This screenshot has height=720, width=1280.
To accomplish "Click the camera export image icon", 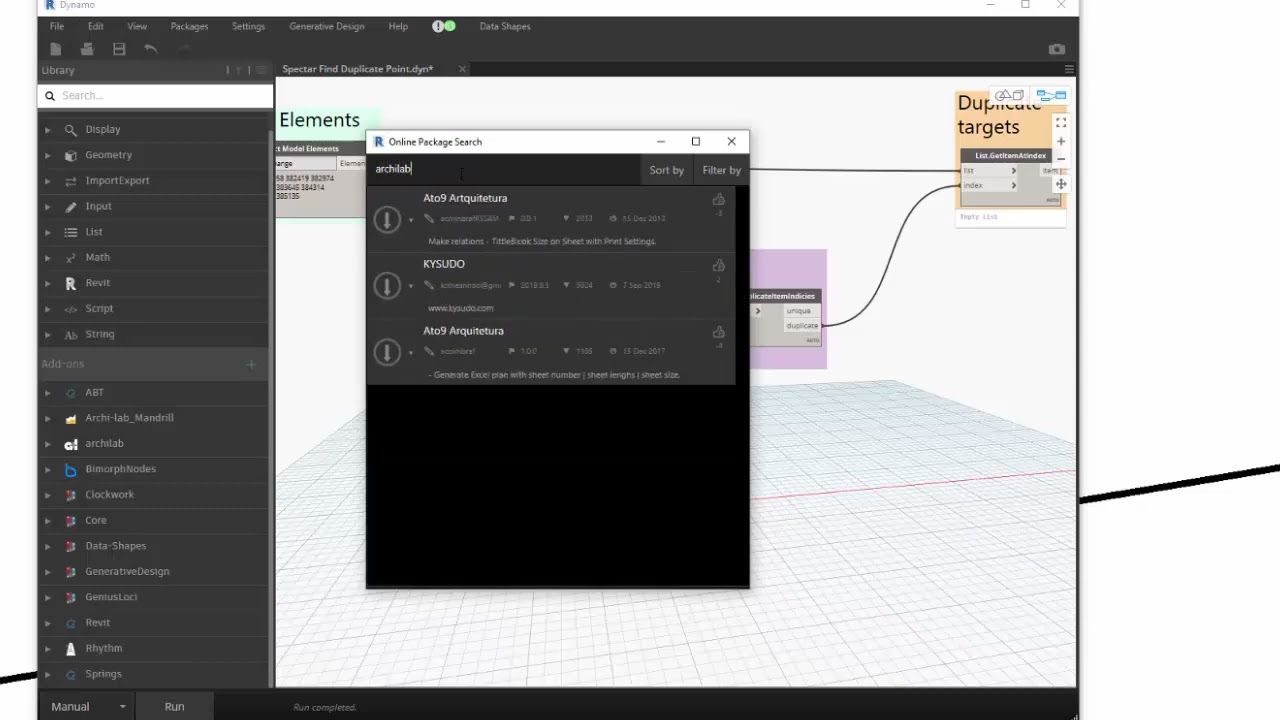I will (1057, 49).
